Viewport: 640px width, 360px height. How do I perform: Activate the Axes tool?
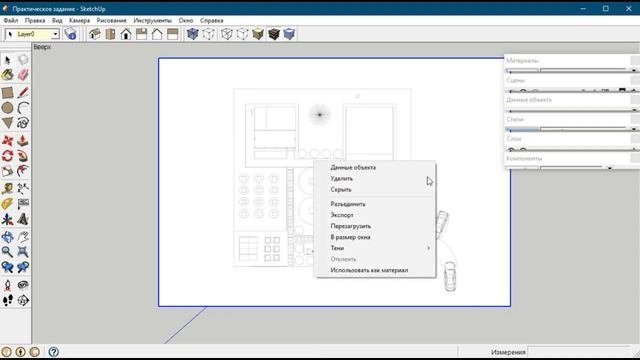coord(7,219)
